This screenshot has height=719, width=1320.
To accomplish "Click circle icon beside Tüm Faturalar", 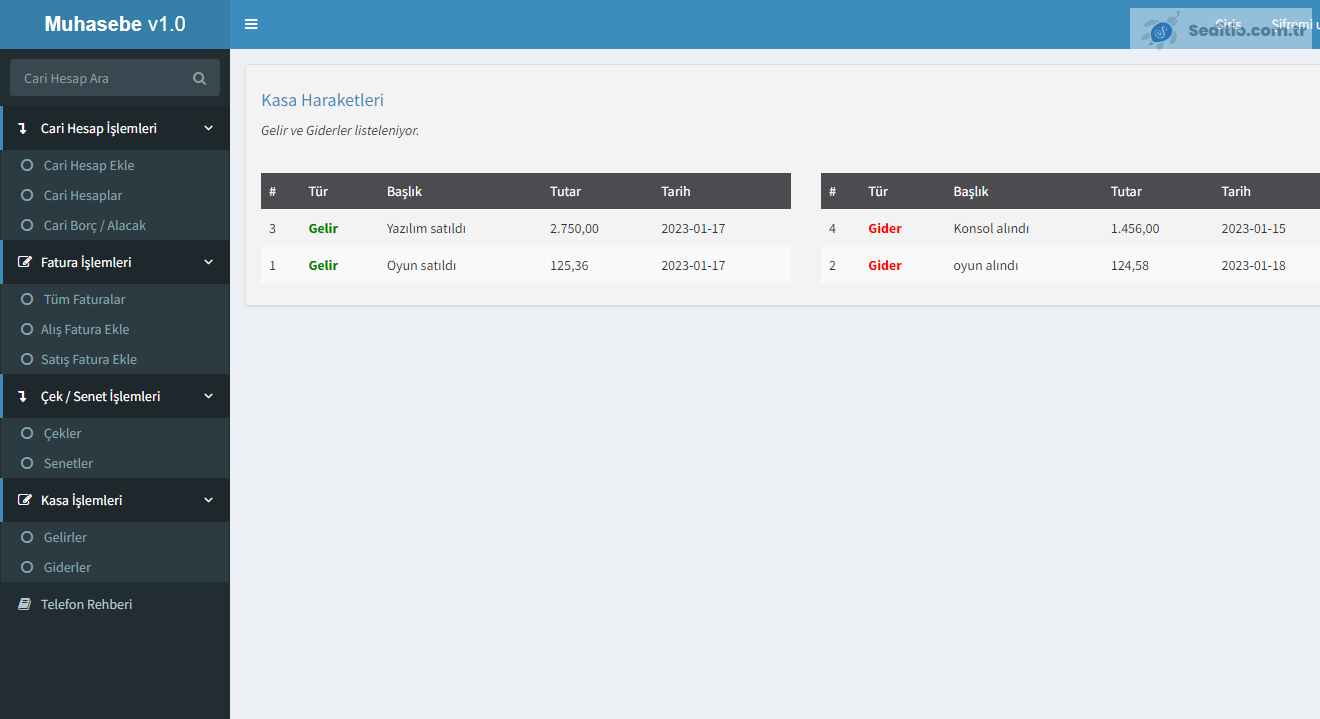I will pos(27,299).
